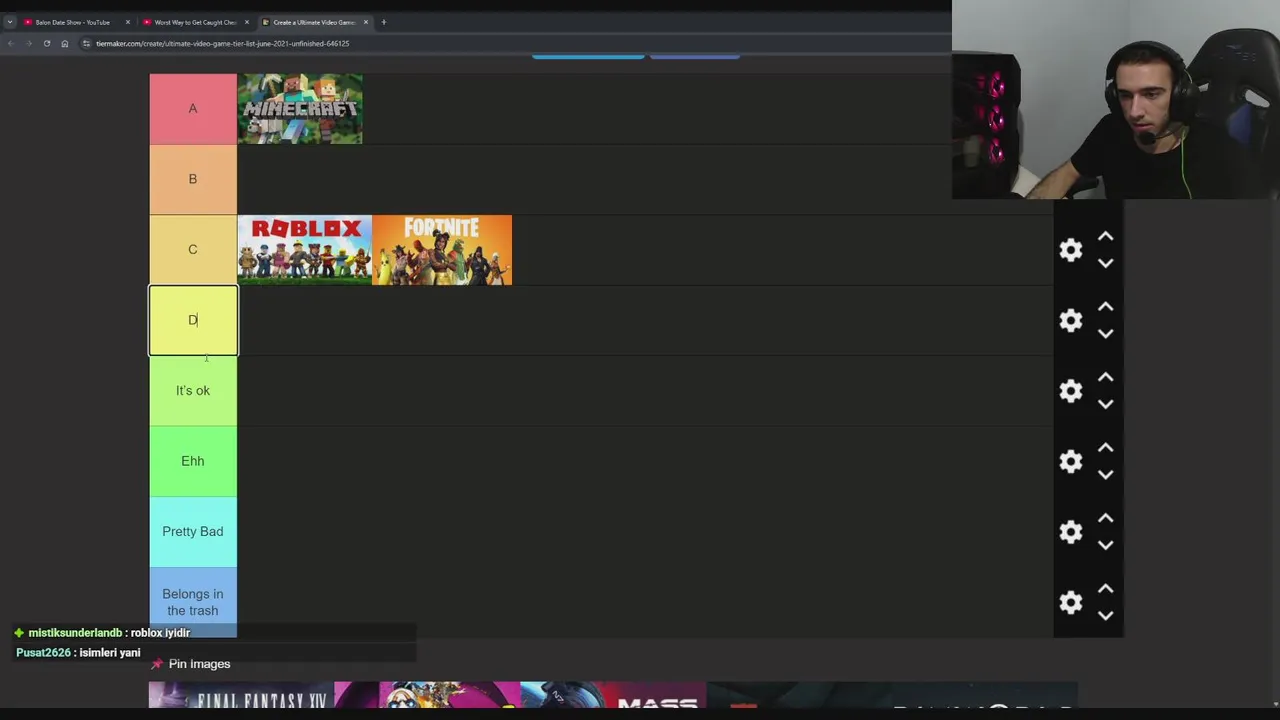Move It's ok row down
Image resolution: width=1280 pixels, height=720 pixels.
click(x=1105, y=404)
